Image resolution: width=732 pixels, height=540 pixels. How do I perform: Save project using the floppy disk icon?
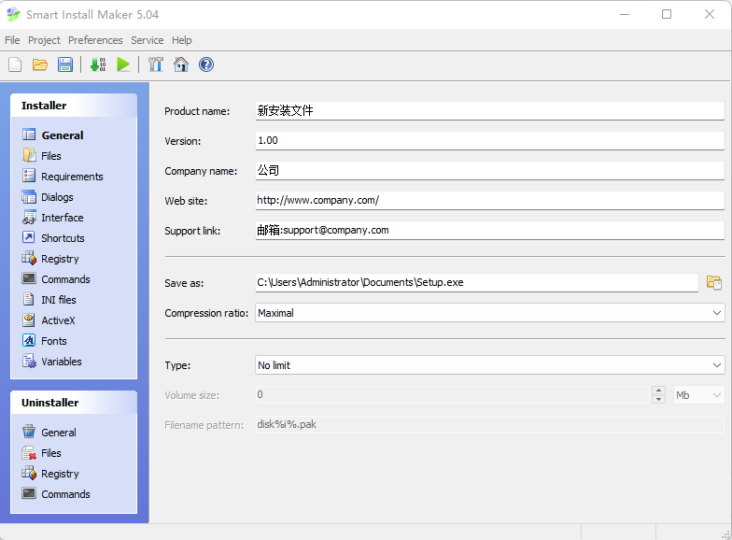click(x=65, y=65)
